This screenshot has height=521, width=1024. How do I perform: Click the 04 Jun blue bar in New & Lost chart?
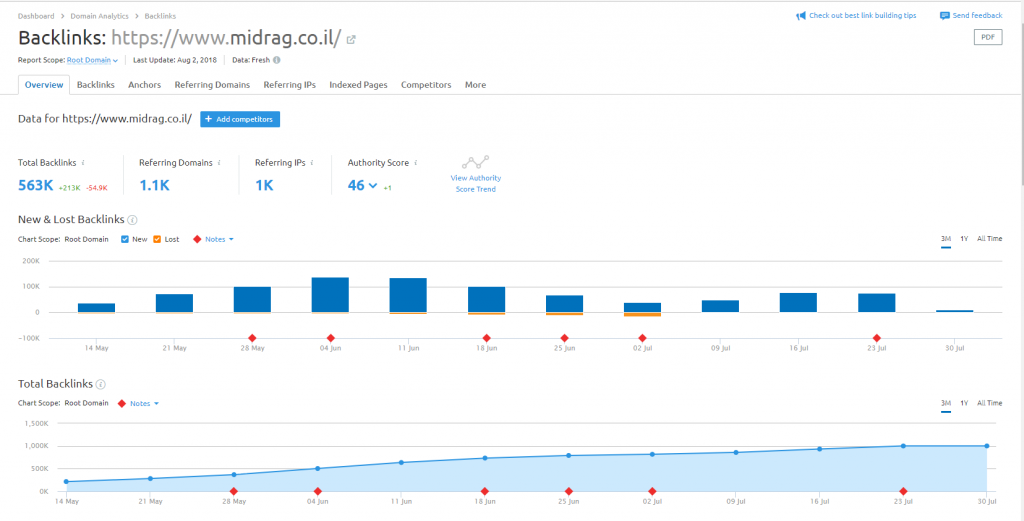pyautogui.click(x=330, y=294)
